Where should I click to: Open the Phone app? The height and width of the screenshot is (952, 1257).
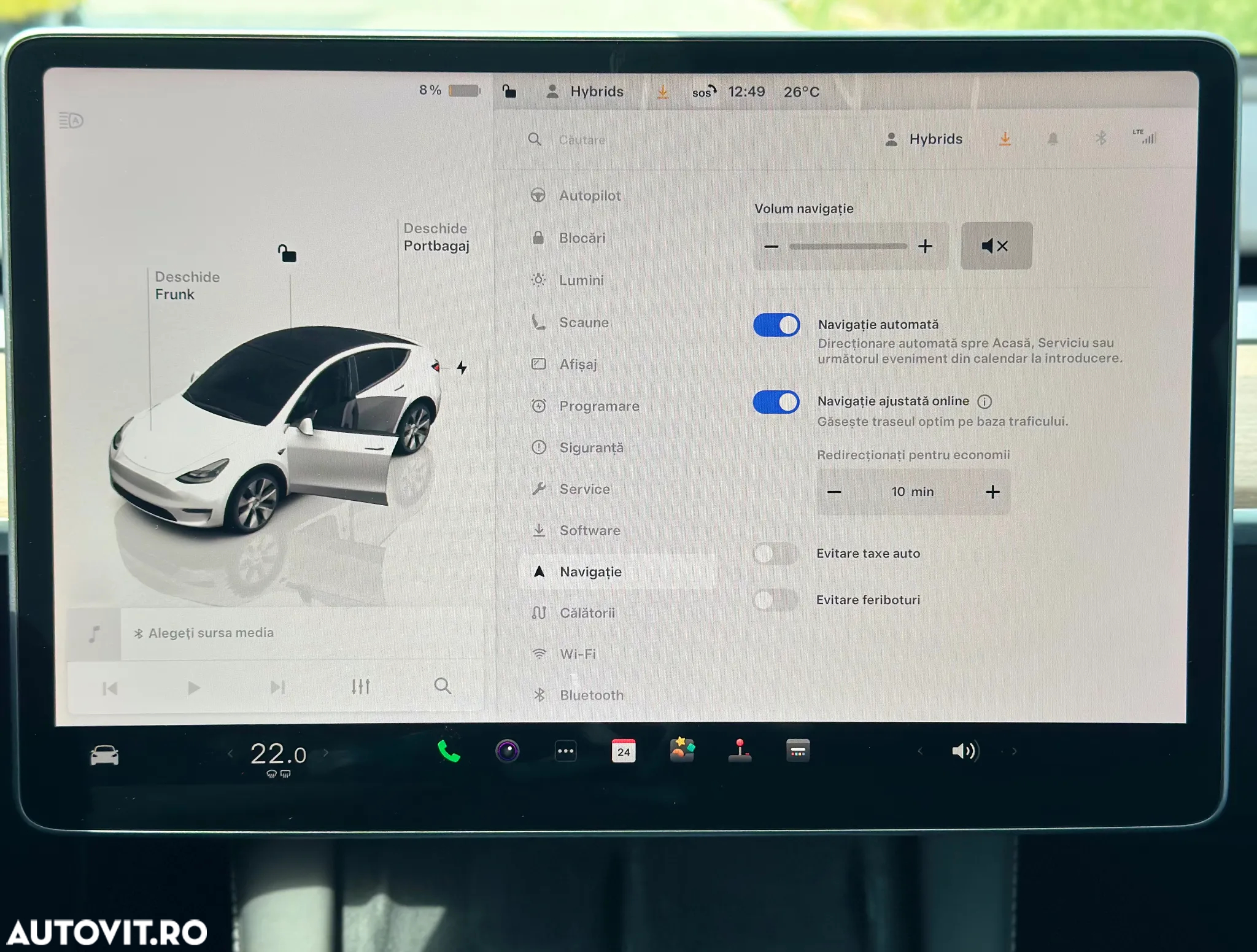point(449,751)
